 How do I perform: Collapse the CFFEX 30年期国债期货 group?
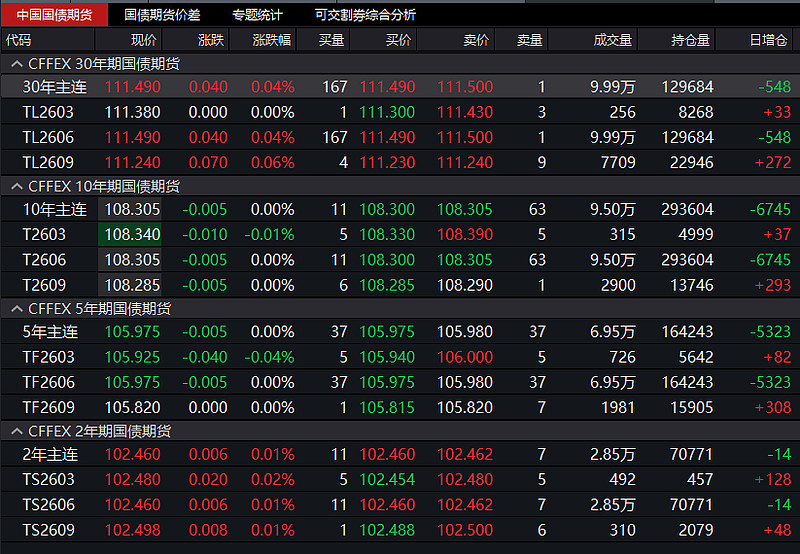pos(17,64)
